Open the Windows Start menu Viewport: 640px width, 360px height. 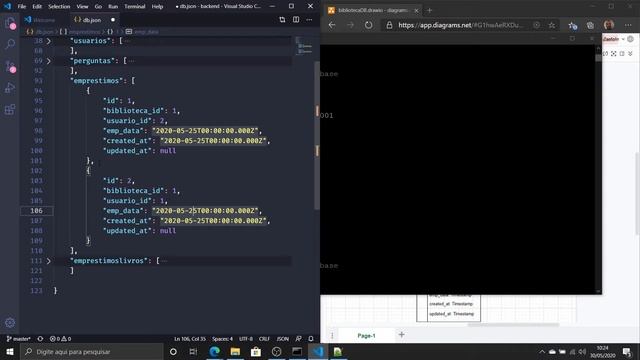click(10, 351)
